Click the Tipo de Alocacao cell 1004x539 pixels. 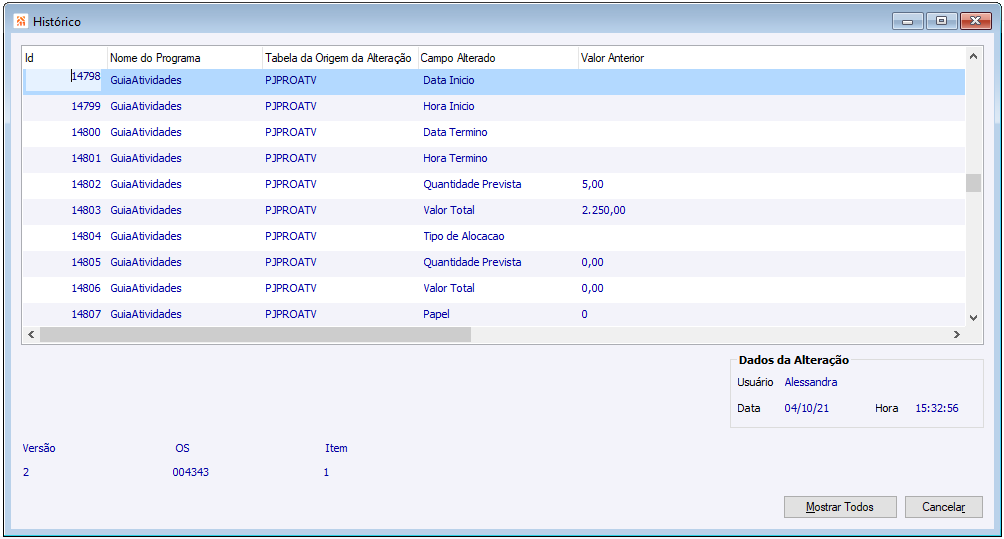click(464, 236)
